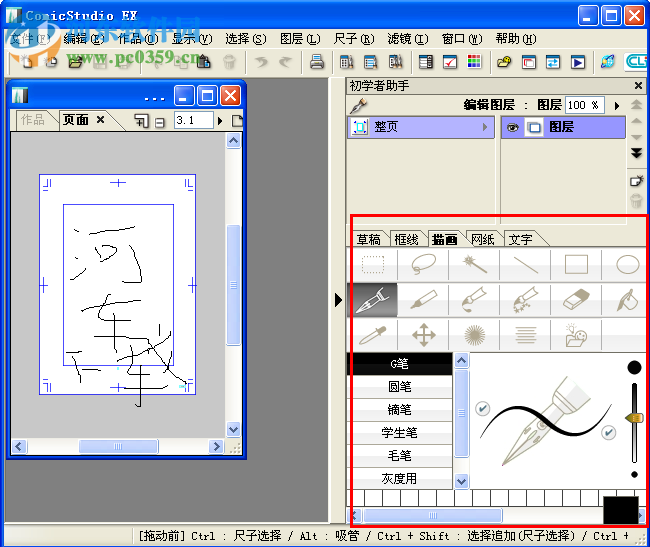650x547 pixels.
Task: Select the 镝笔 pen type
Action: point(399,410)
